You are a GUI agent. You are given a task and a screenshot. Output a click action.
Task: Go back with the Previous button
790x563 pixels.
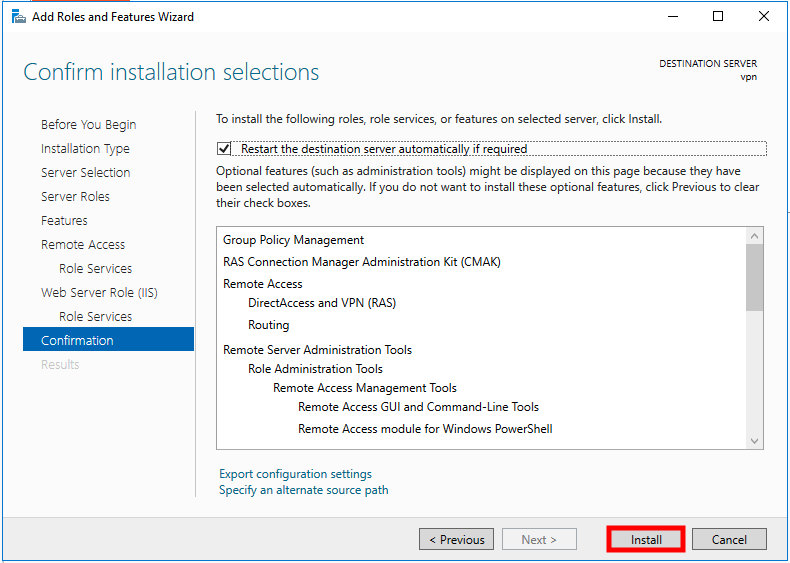coord(456,539)
